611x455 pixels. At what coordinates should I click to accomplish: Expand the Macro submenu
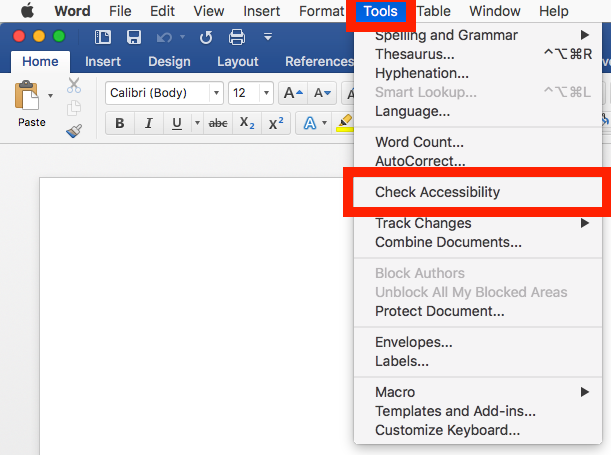pyautogui.click(x=478, y=392)
